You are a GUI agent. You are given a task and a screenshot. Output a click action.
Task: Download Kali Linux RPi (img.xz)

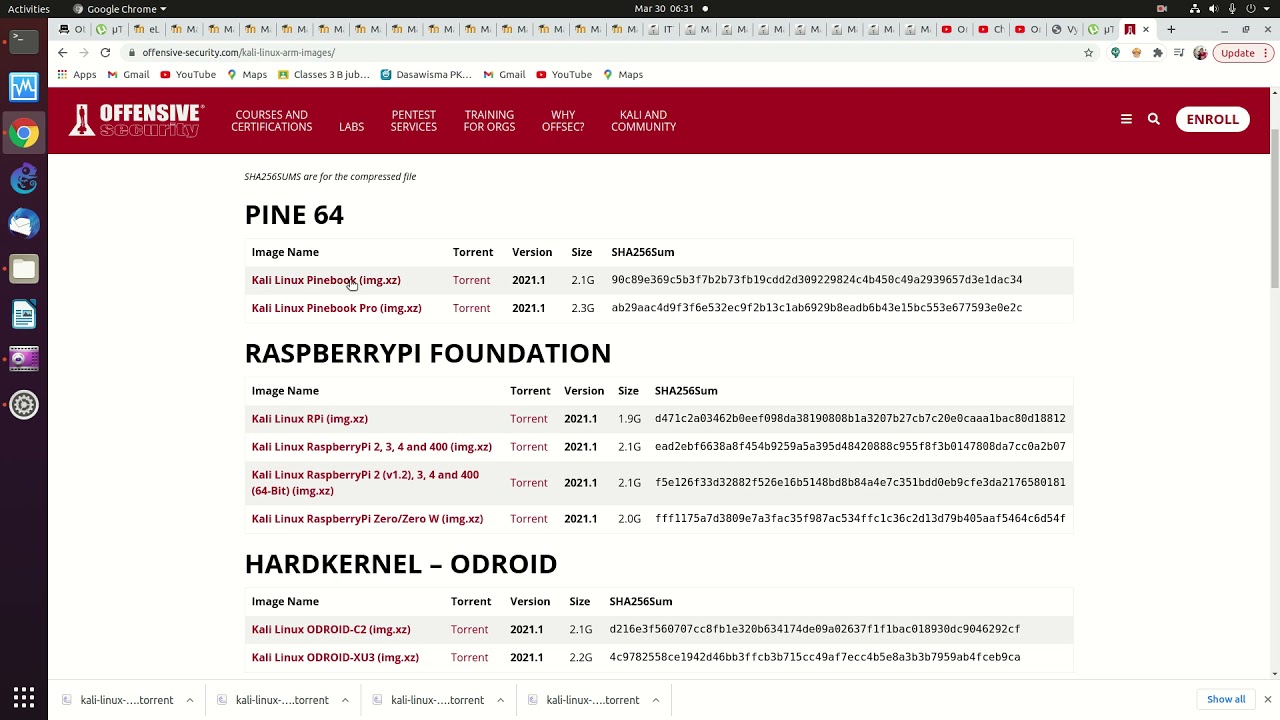pyautogui.click(x=310, y=419)
